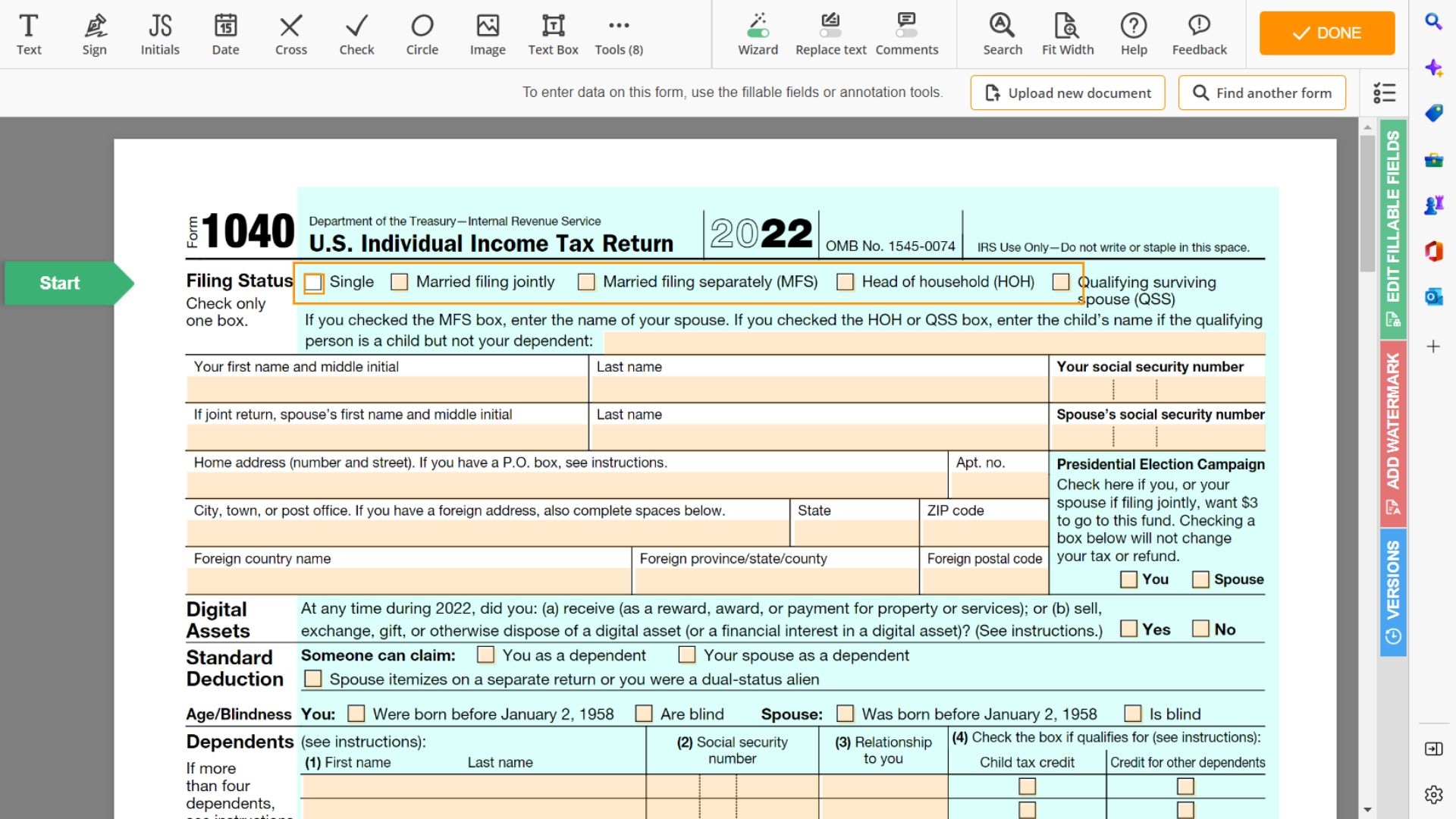Click the DONE button
The width and height of the screenshot is (1456, 819).
point(1326,33)
